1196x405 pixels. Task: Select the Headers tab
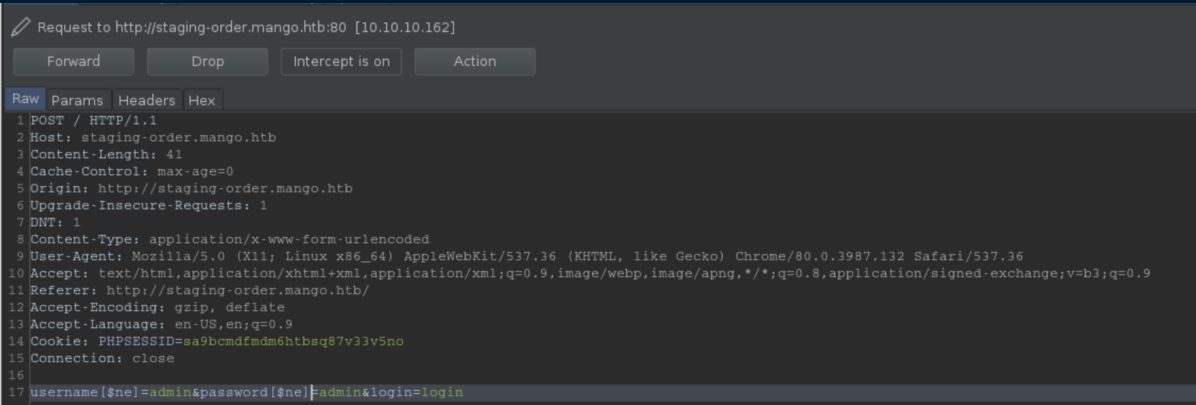point(146,100)
